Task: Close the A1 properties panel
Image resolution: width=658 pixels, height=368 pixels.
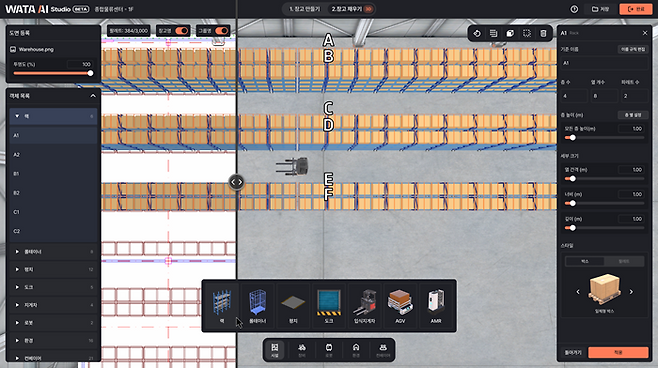Action: point(645,33)
